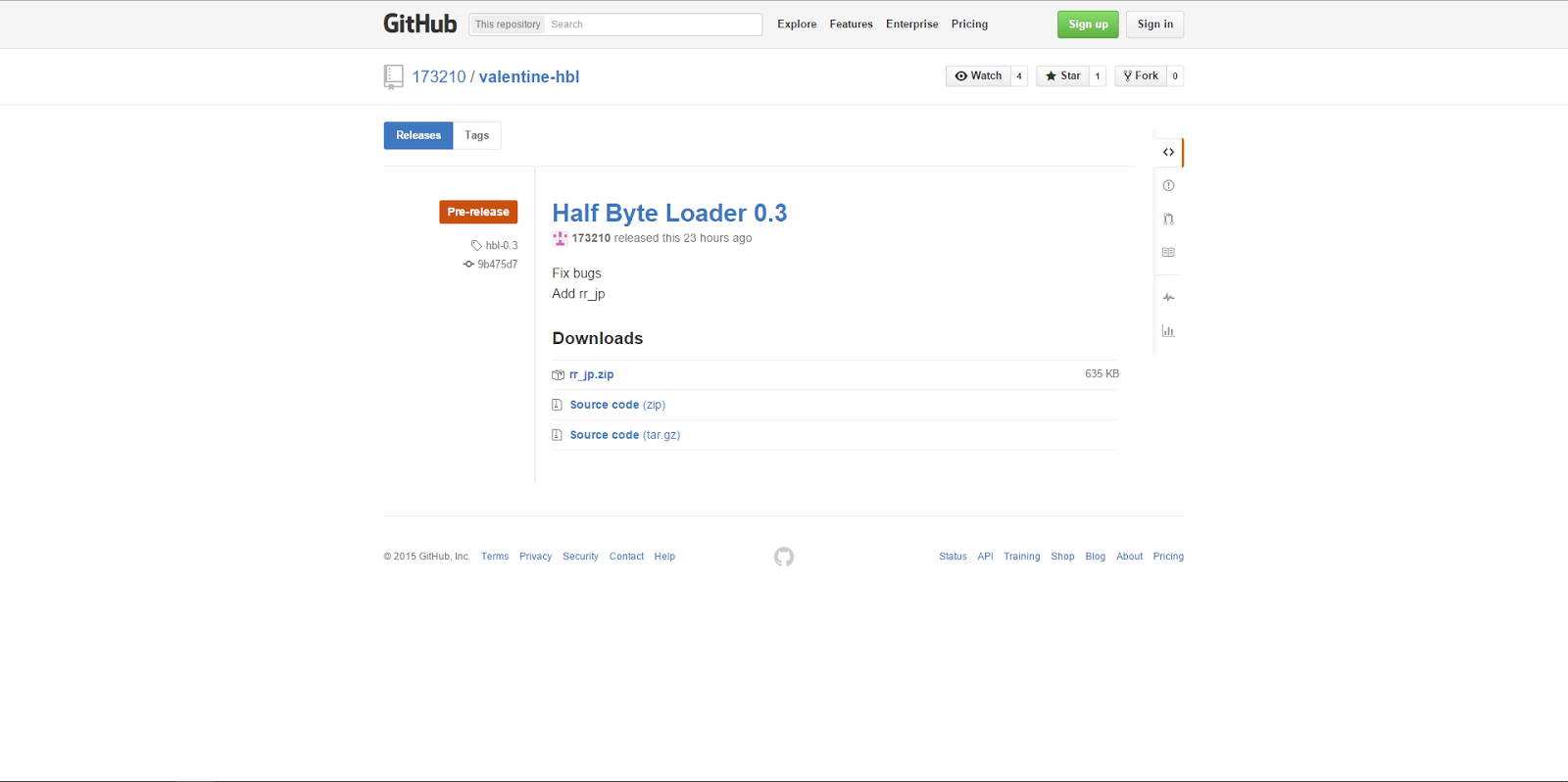The width and height of the screenshot is (1568, 782).
Task: Open the hbl-0.3 tag link
Action: 502,246
